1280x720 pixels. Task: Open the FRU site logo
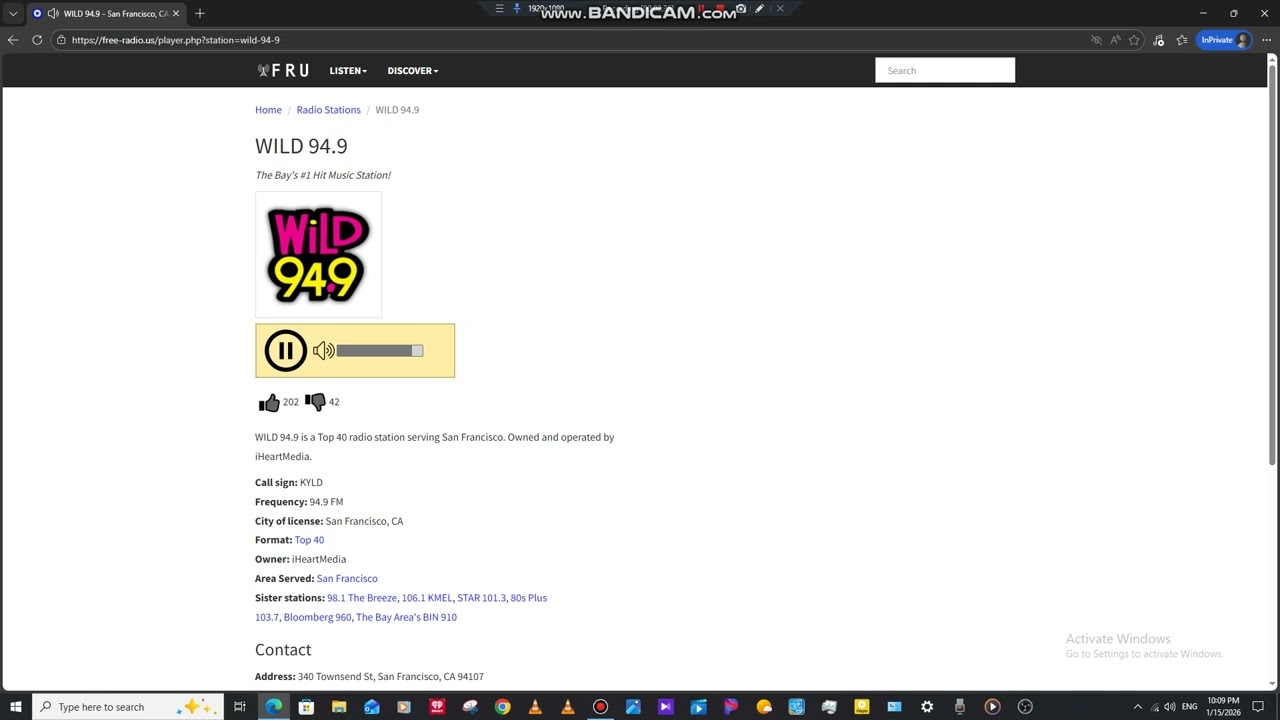[x=283, y=70]
